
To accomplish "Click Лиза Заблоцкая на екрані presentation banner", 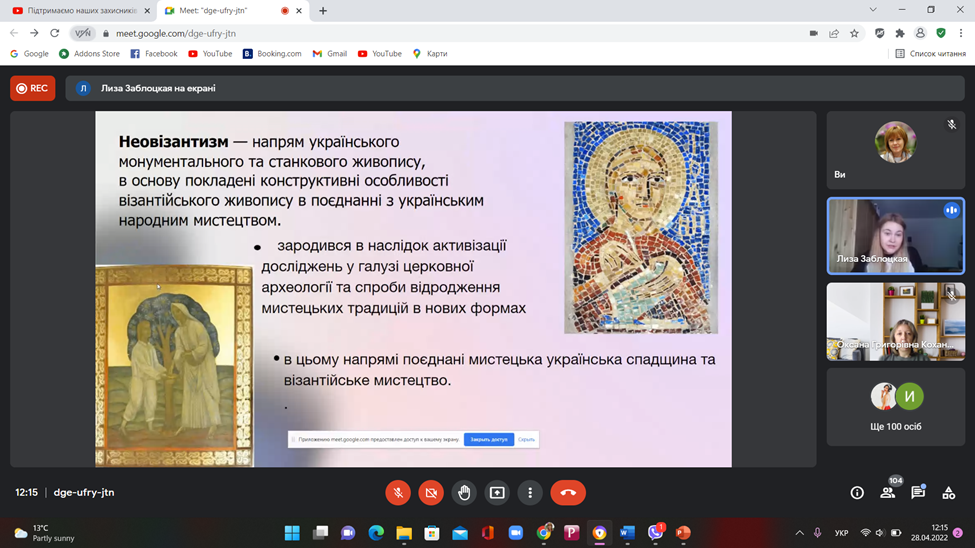I will click(x=515, y=88).
